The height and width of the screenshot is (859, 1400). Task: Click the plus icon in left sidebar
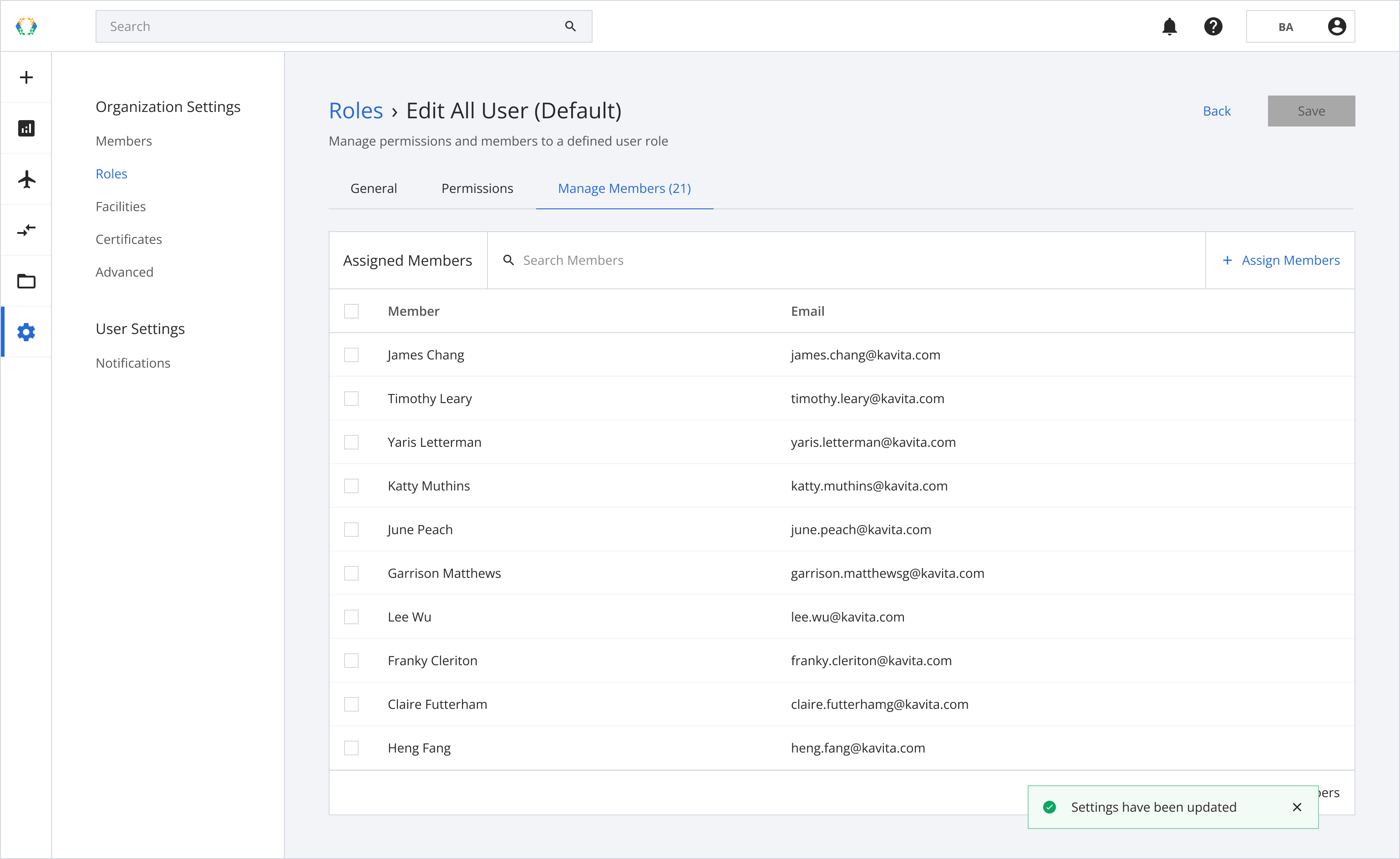(x=26, y=77)
